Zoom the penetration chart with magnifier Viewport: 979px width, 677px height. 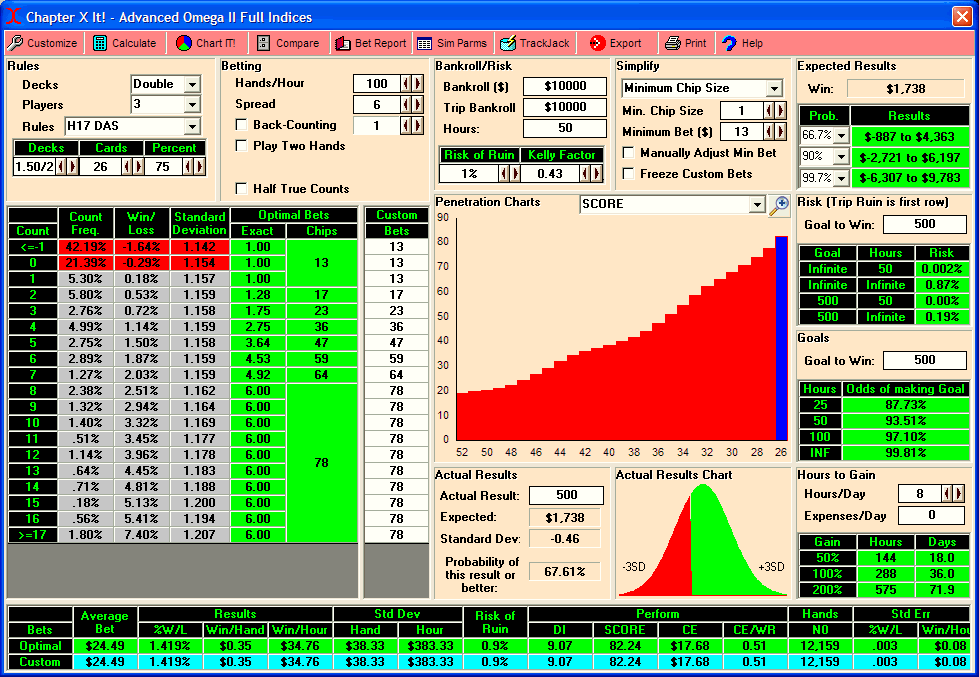779,205
